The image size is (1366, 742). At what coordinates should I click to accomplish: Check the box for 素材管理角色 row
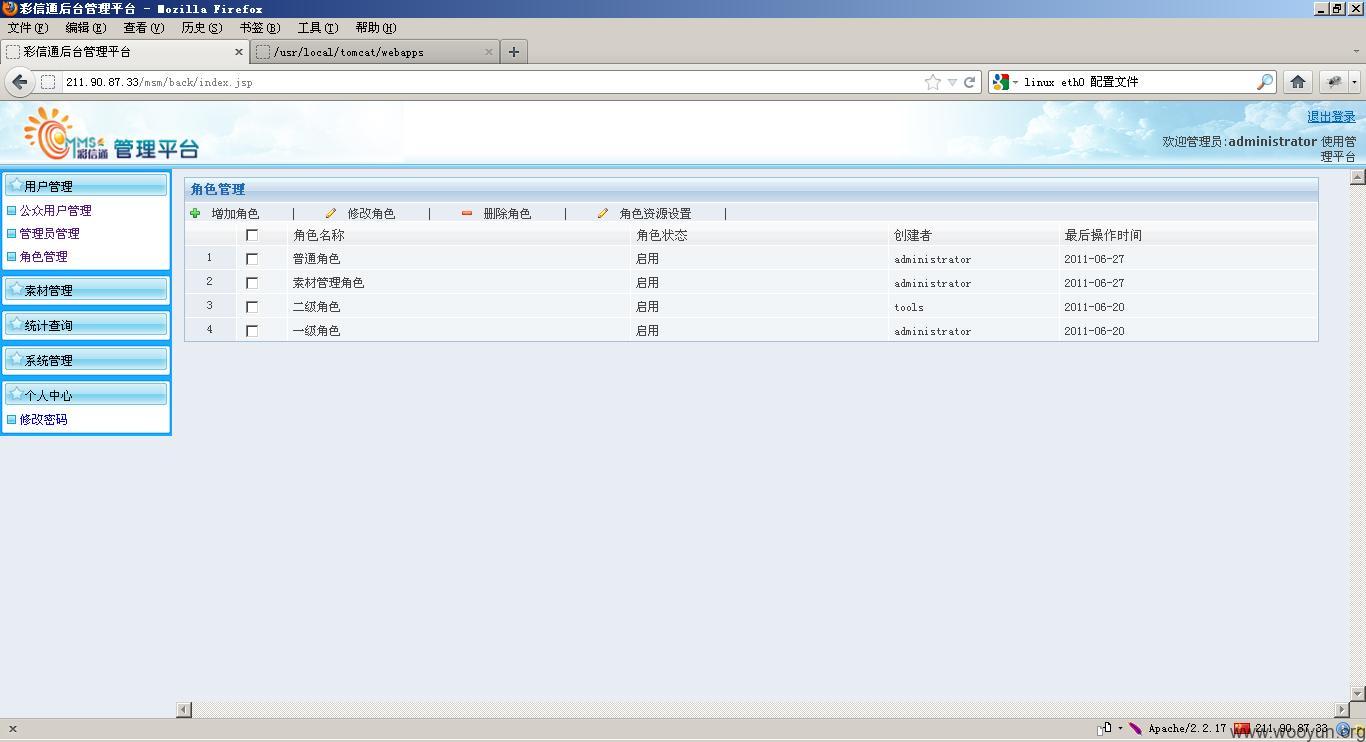click(x=252, y=283)
